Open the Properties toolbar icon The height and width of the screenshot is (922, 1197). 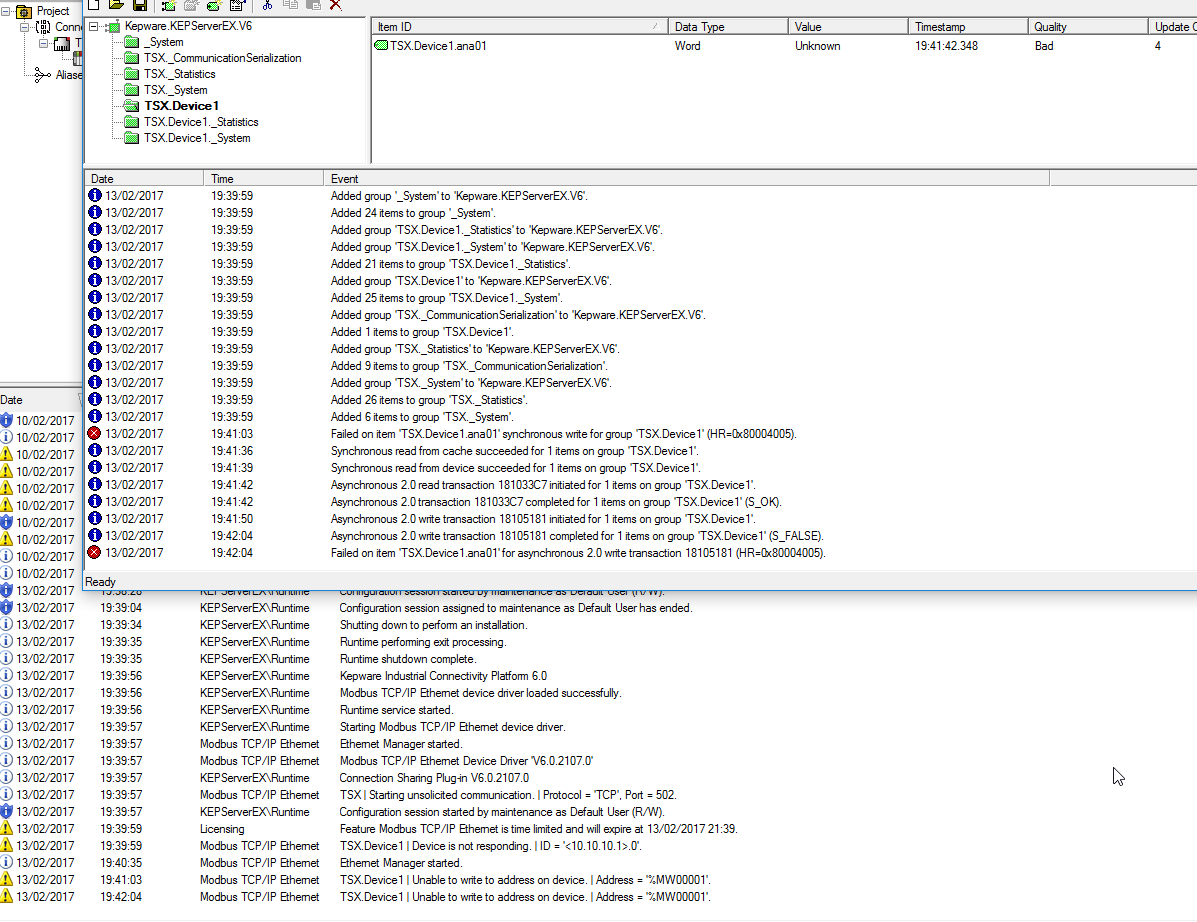point(237,5)
